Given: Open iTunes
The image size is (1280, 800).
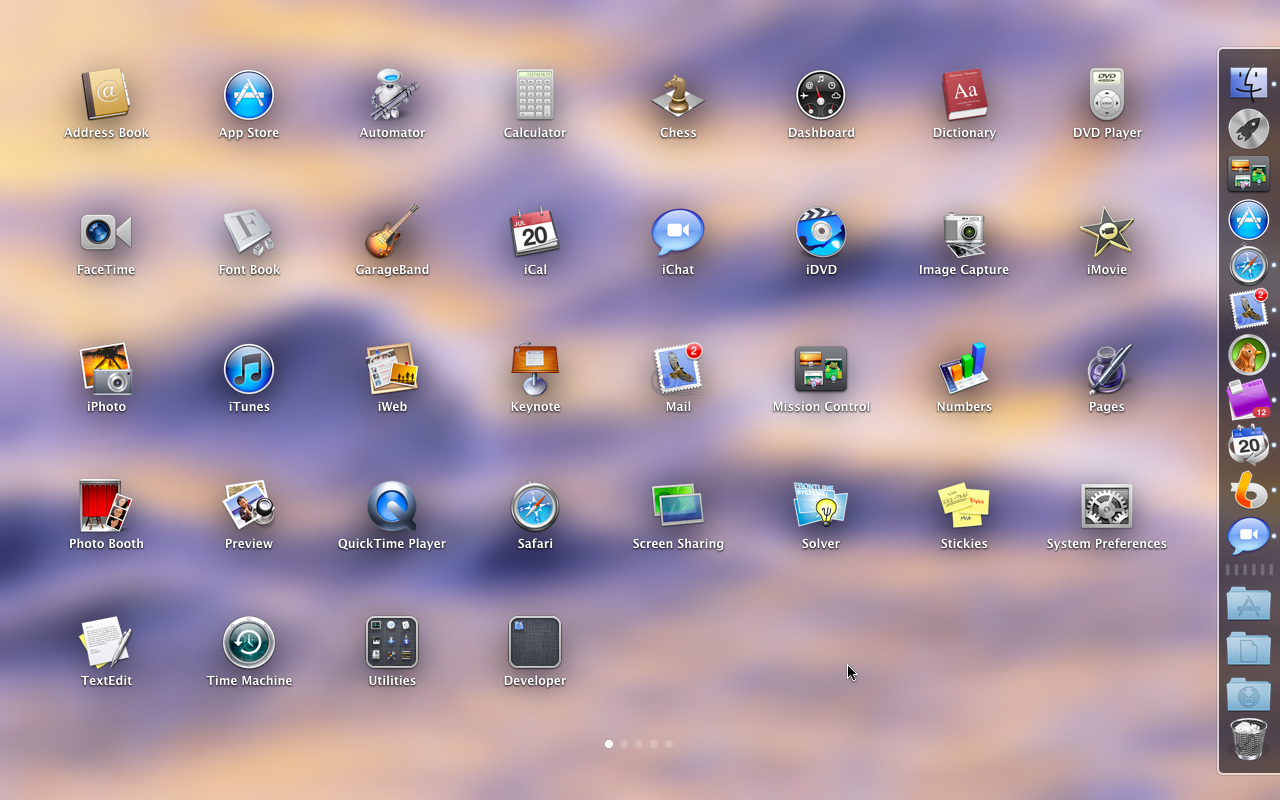Looking at the screenshot, I should (249, 369).
